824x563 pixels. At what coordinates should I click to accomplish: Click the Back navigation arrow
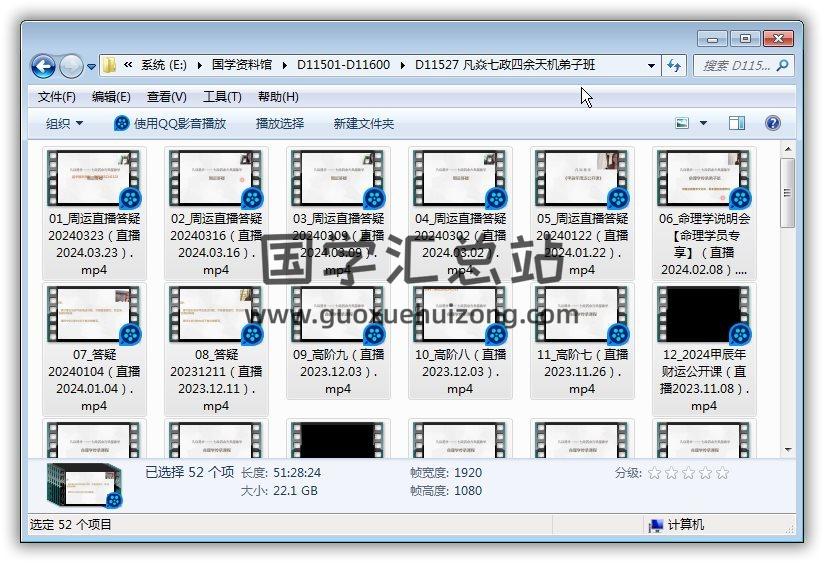click(43, 66)
